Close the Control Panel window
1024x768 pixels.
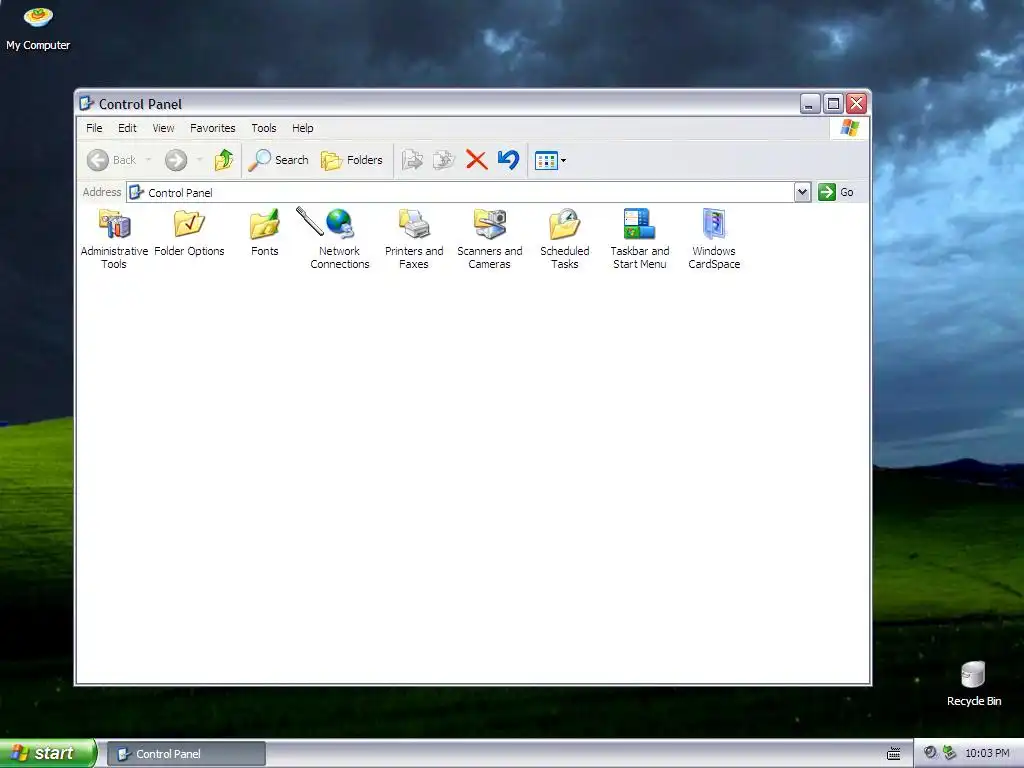point(856,103)
